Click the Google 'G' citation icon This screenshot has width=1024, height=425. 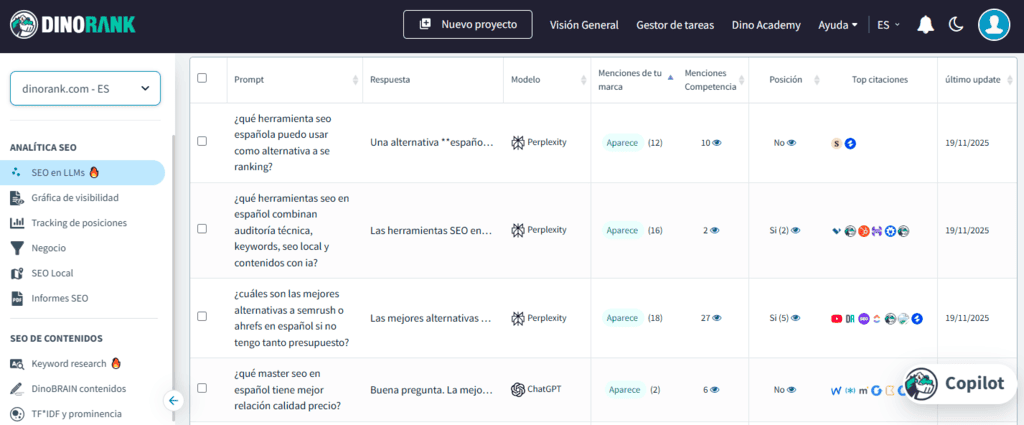(876, 390)
